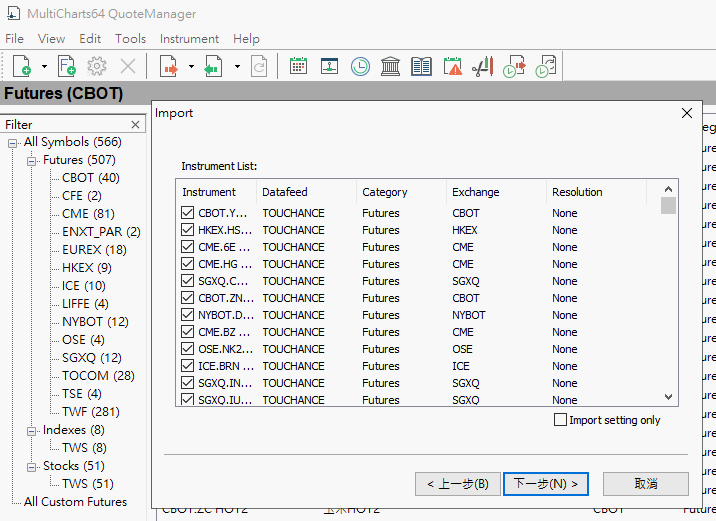Click the candlestick scissors Edit Data icon
Viewport: 716px width, 521px height.
483,66
